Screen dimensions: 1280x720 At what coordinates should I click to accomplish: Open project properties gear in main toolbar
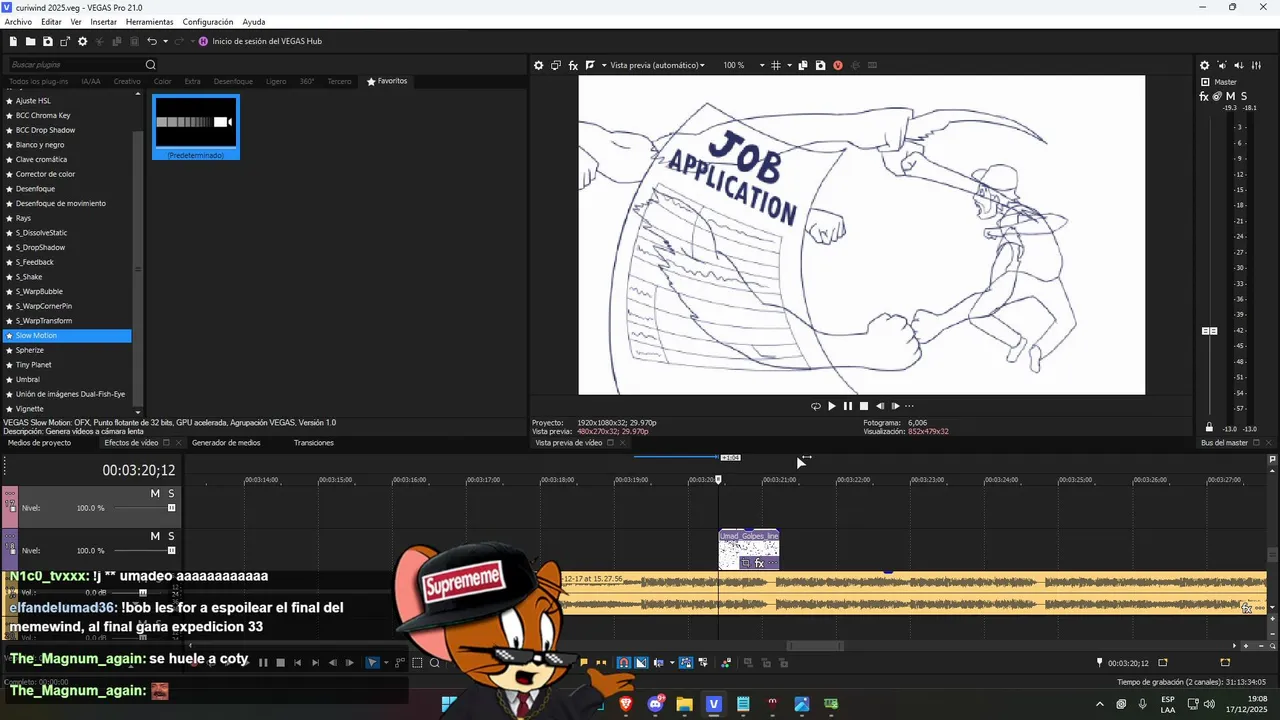point(83,41)
